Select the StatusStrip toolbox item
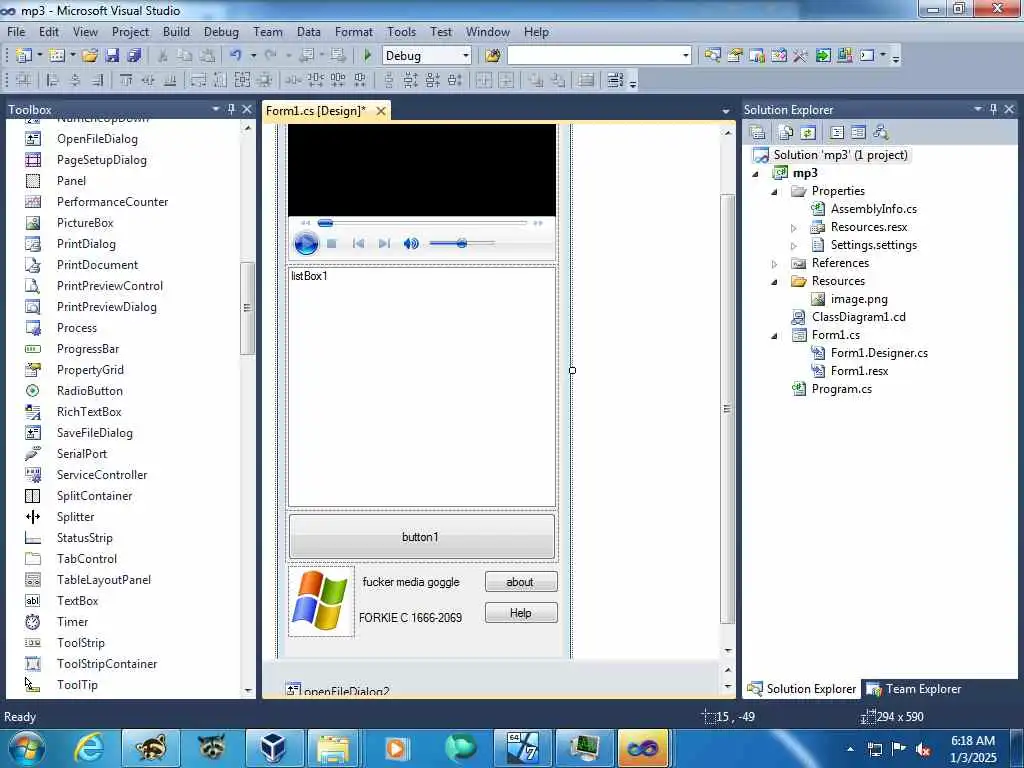This screenshot has width=1024, height=768. [x=84, y=537]
